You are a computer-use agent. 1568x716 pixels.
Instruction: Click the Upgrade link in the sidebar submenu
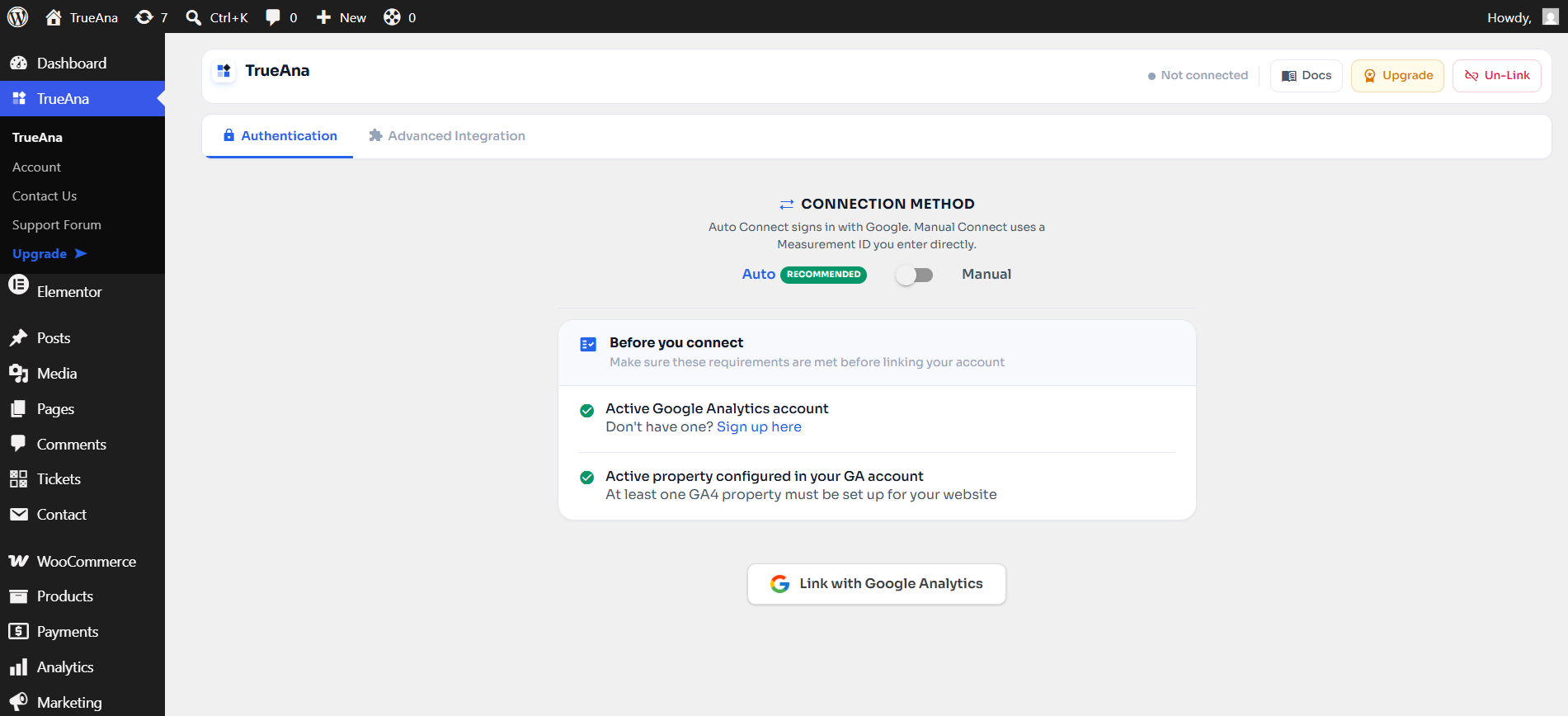pyautogui.click(x=49, y=254)
